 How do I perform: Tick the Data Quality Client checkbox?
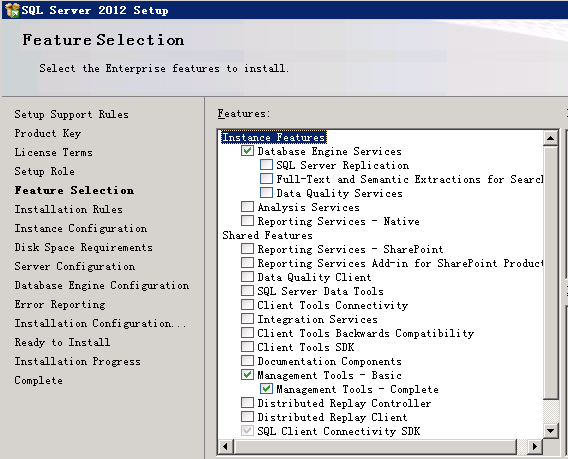tap(247, 277)
